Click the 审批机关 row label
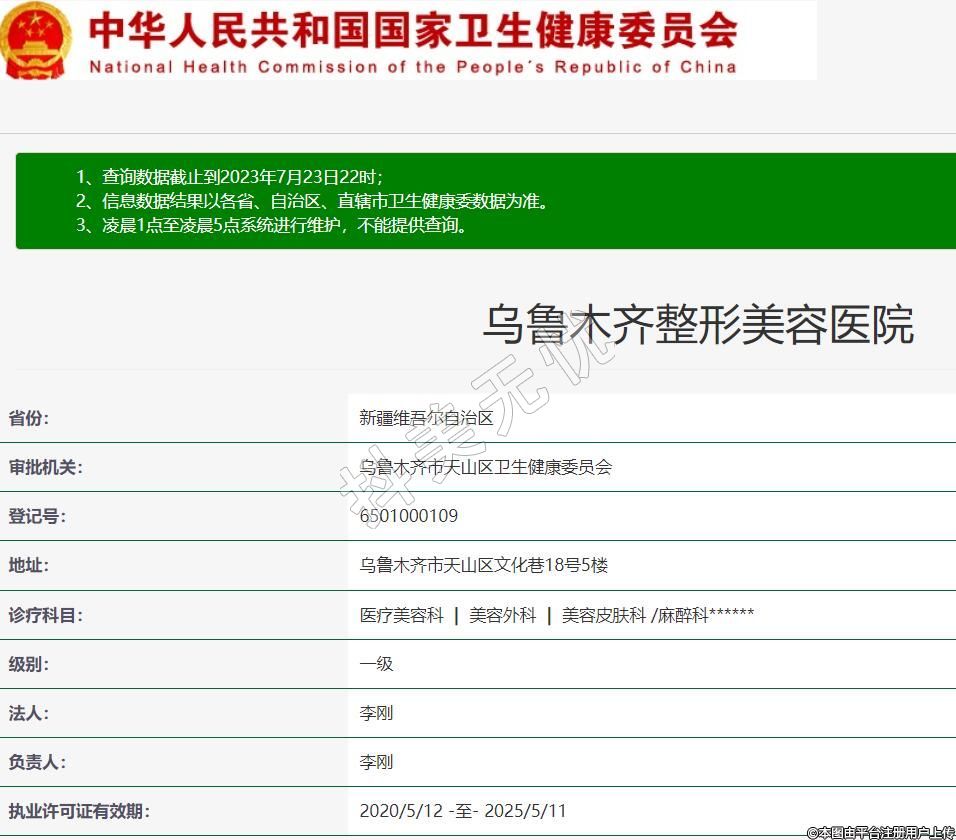 [46, 467]
